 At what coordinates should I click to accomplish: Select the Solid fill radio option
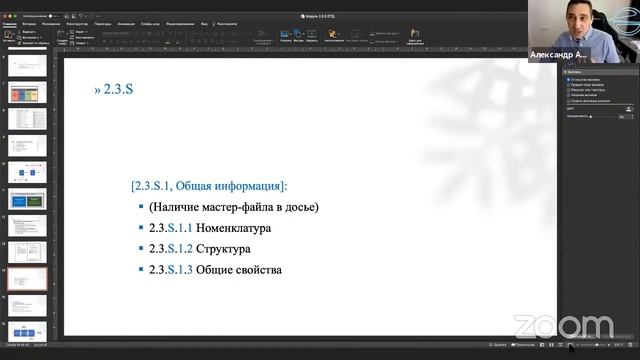point(569,80)
